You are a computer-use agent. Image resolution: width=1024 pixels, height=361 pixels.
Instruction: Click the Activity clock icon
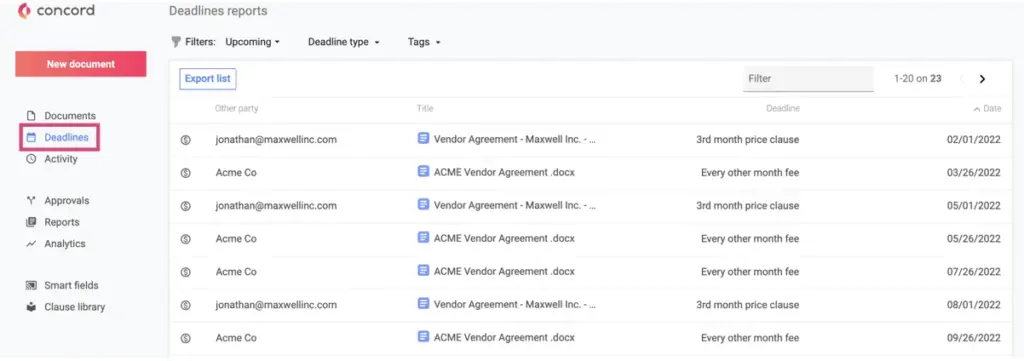(31, 159)
